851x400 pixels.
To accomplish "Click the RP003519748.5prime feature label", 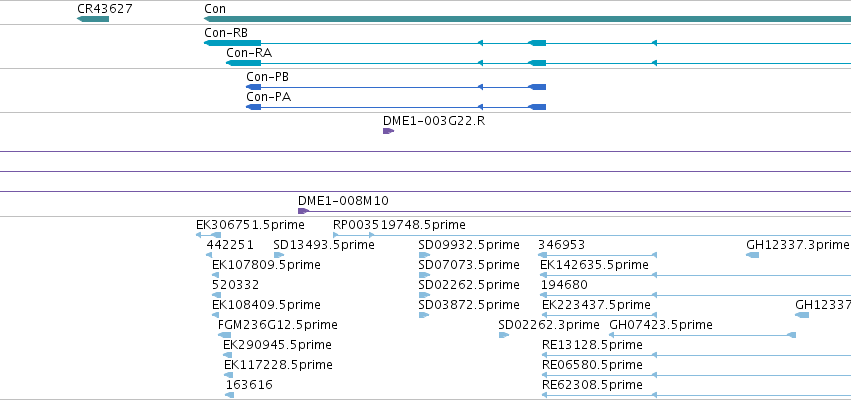I will 399,225.
